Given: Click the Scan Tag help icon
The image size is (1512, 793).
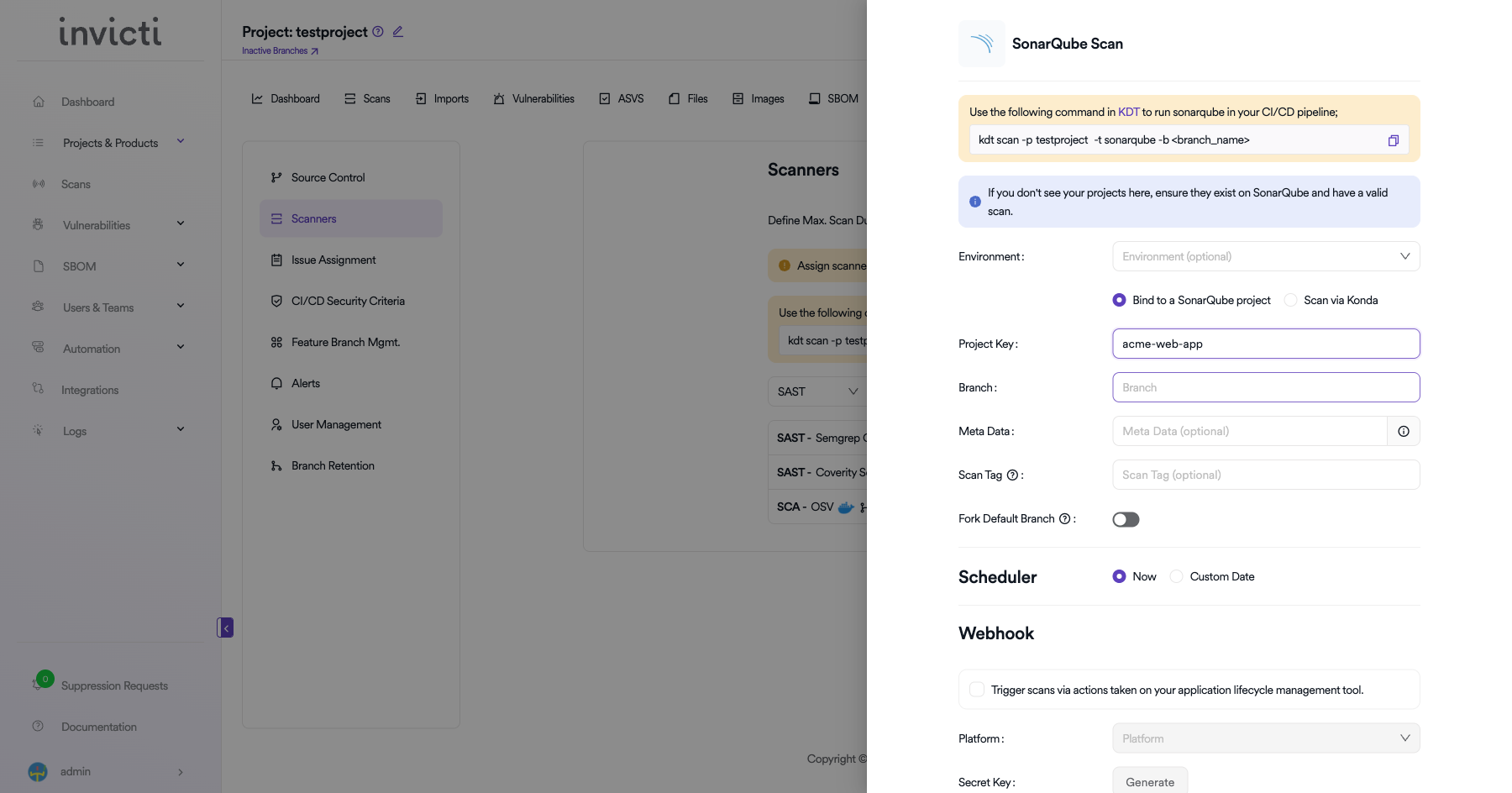Looking at the screenshot, I should click(1012, 475).
